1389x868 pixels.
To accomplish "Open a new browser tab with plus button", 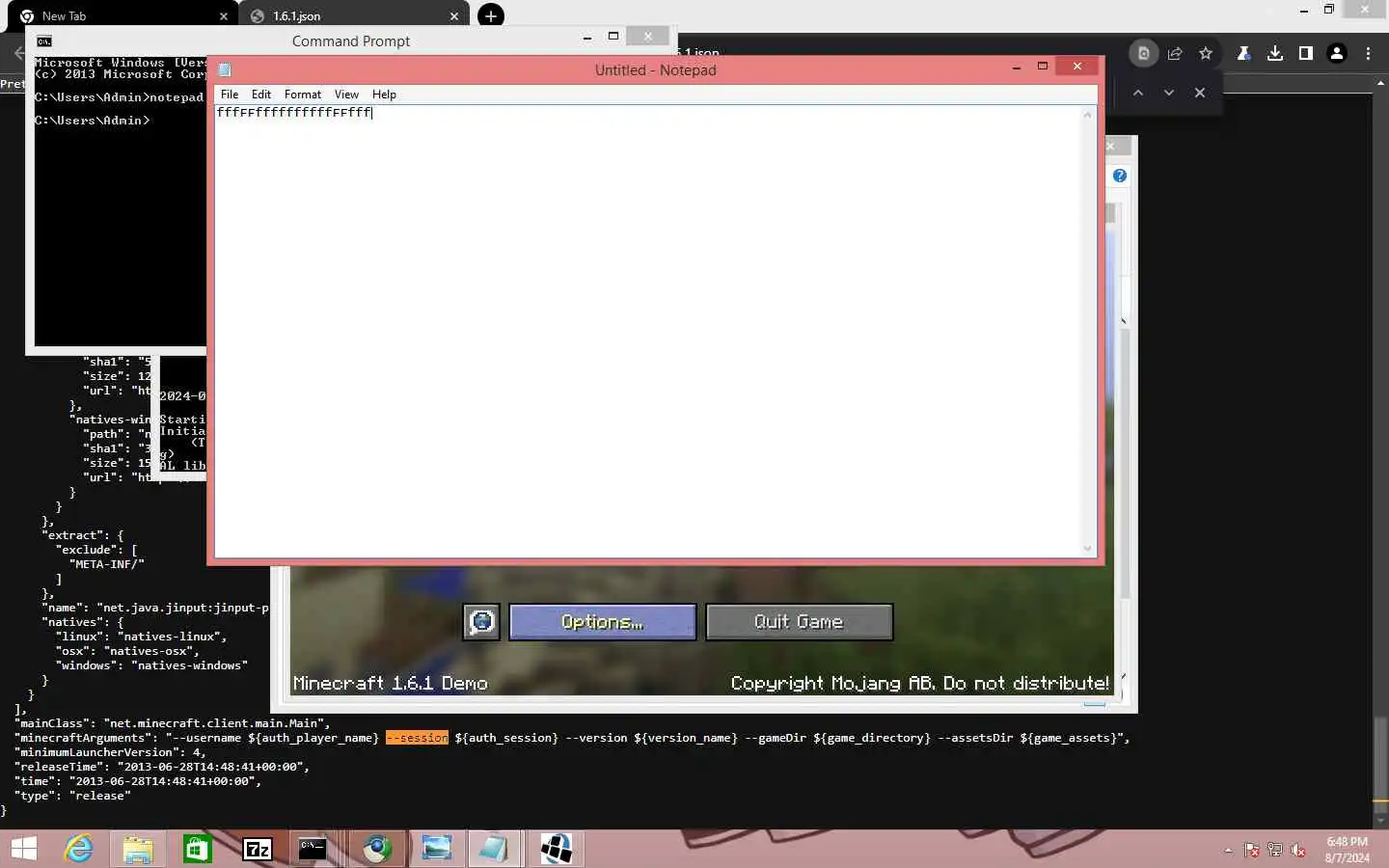I will click(x=491, y=15).
